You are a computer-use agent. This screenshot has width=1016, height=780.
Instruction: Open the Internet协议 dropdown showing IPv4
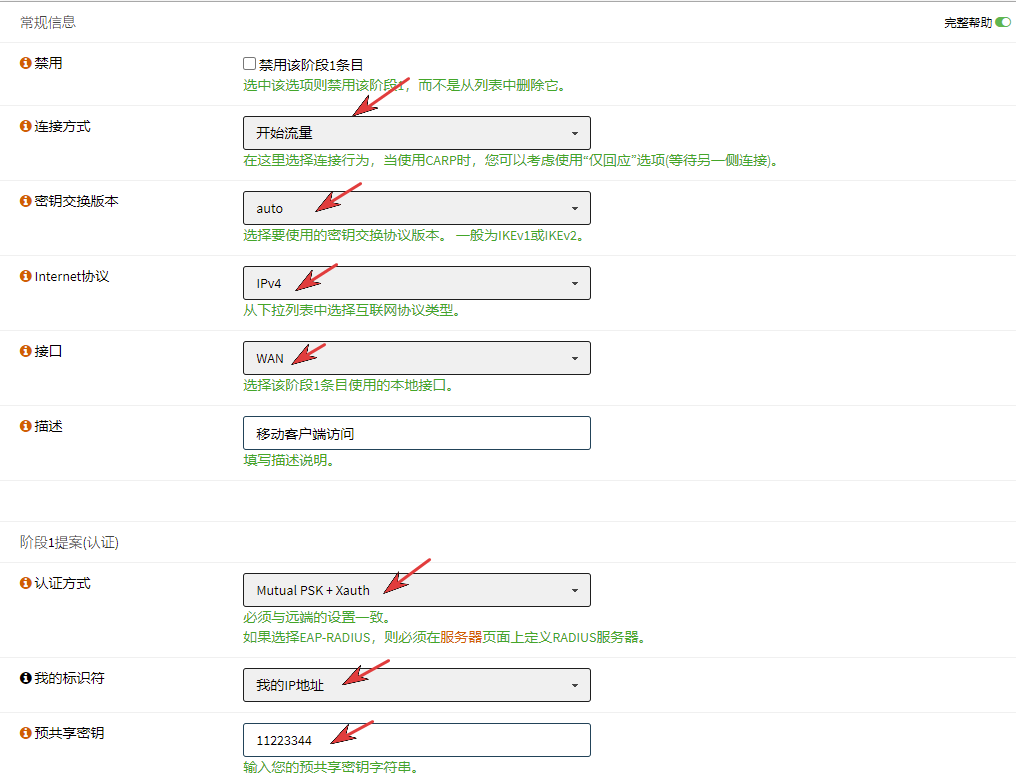(x=416, y=283)
